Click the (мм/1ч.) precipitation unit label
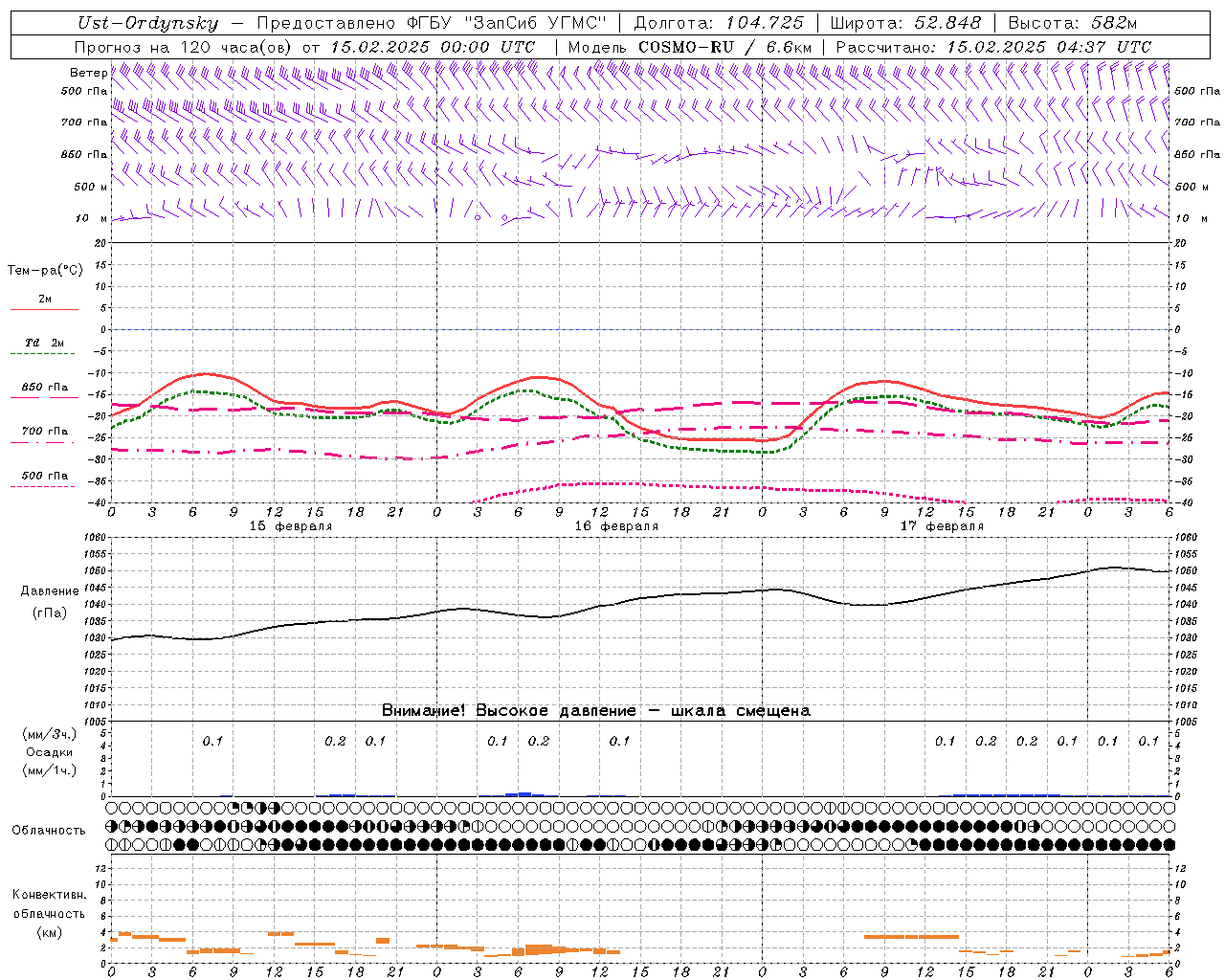Image resolution: width=1225 pixels, height=980 pixels. (x=50, y=770)
